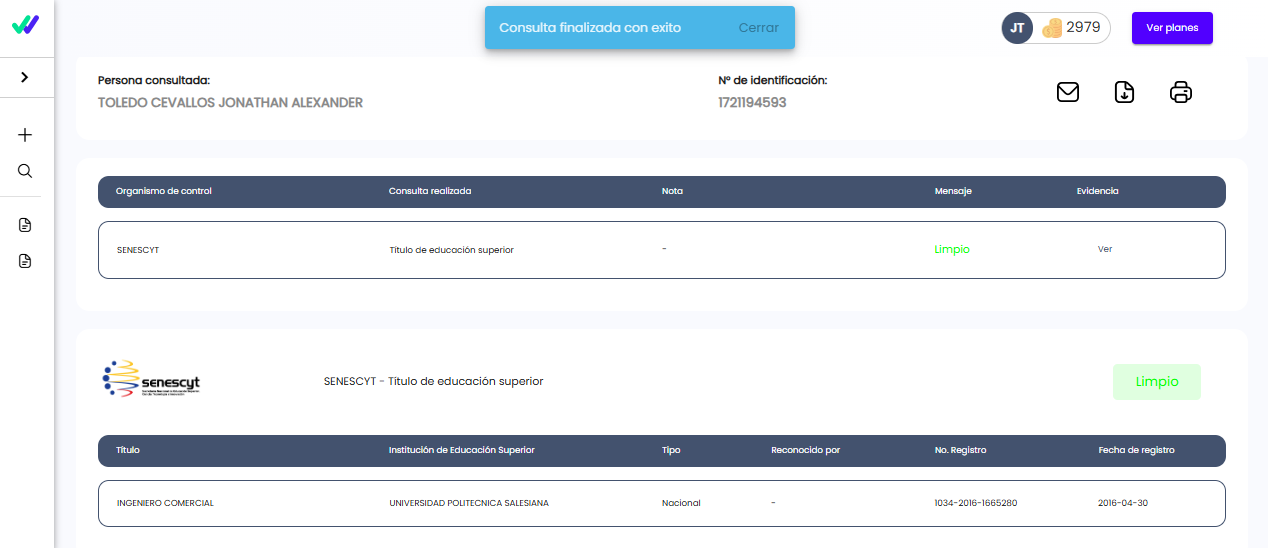The width and height of the screenshot is (1268, 548).
Task: Click the plus icon for new query
Action: [26, 135]
